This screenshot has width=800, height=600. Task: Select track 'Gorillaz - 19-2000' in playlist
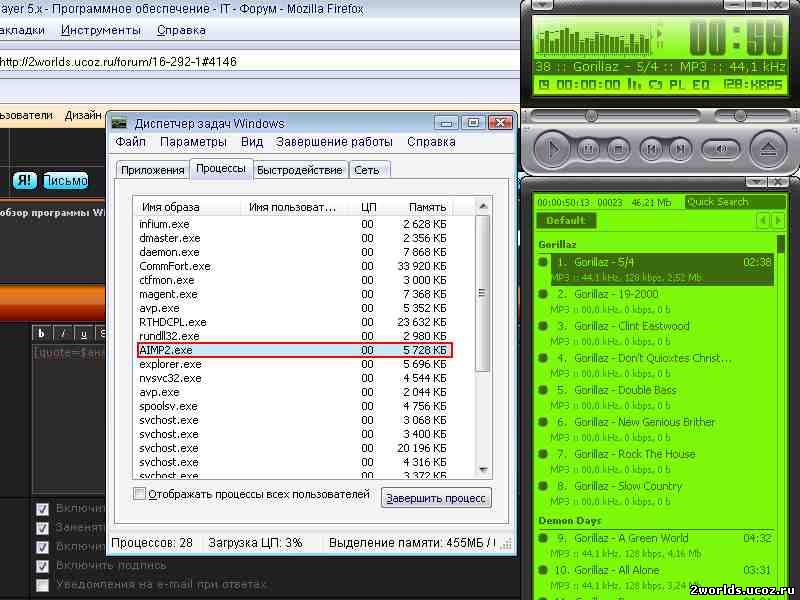(x=656, y=301)
